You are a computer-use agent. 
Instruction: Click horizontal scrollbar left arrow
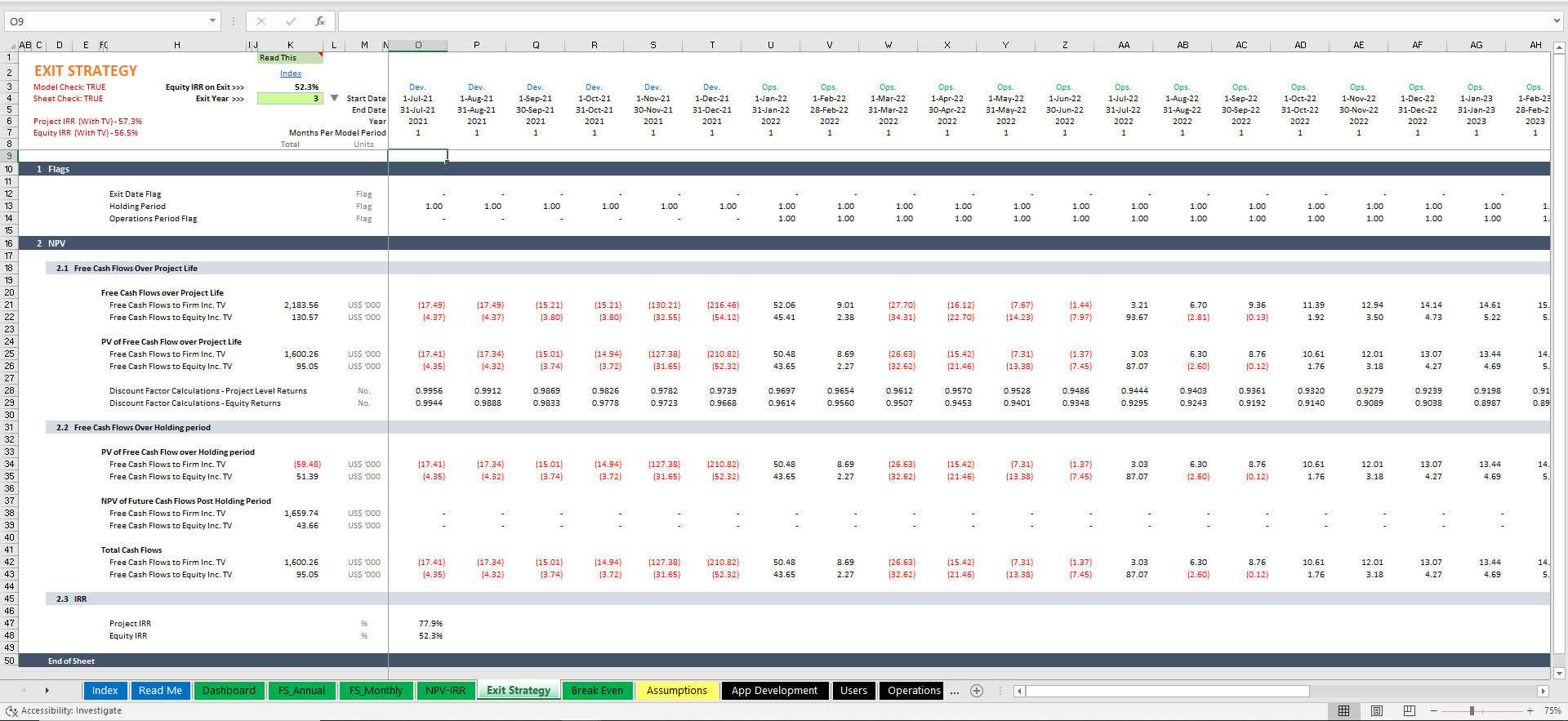point(1019,692)
